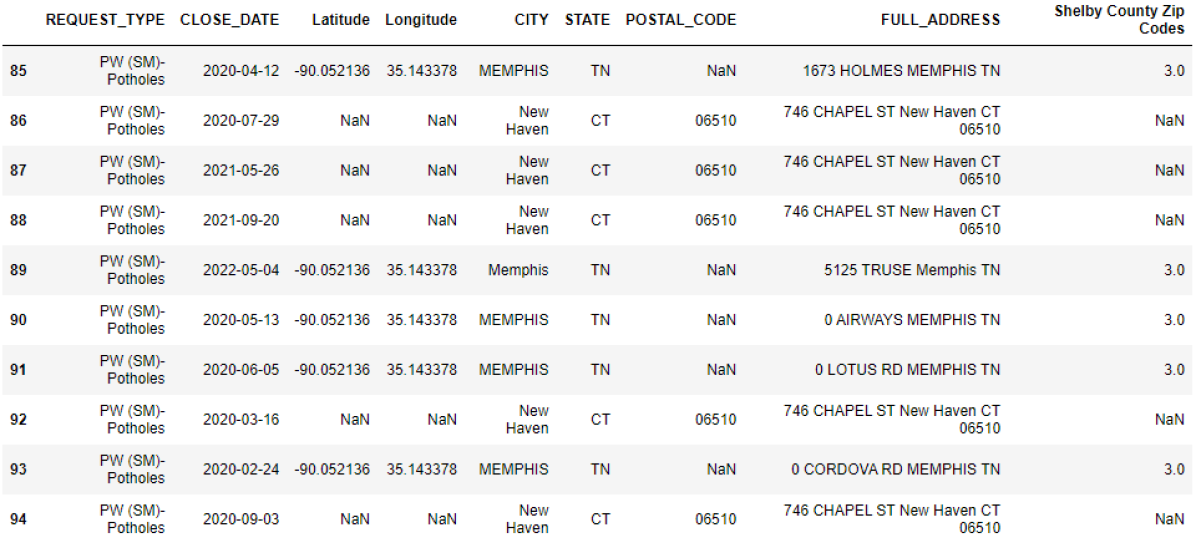Screen dimensions: 1196x558
Task: Click the 0 CORDOVA RD MEMPHIS TN cell
Action: tap(895, 469)
